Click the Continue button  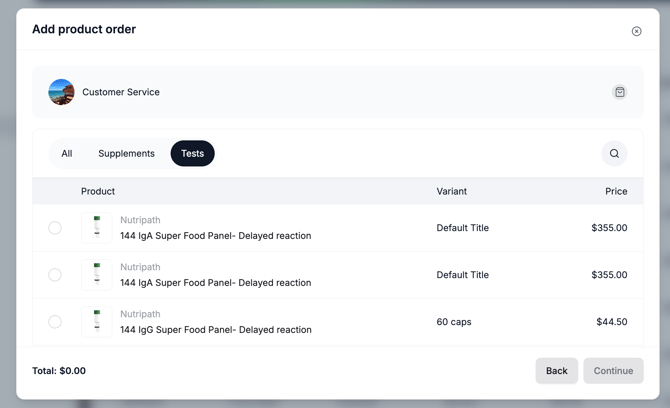click(x=613, y=371)
